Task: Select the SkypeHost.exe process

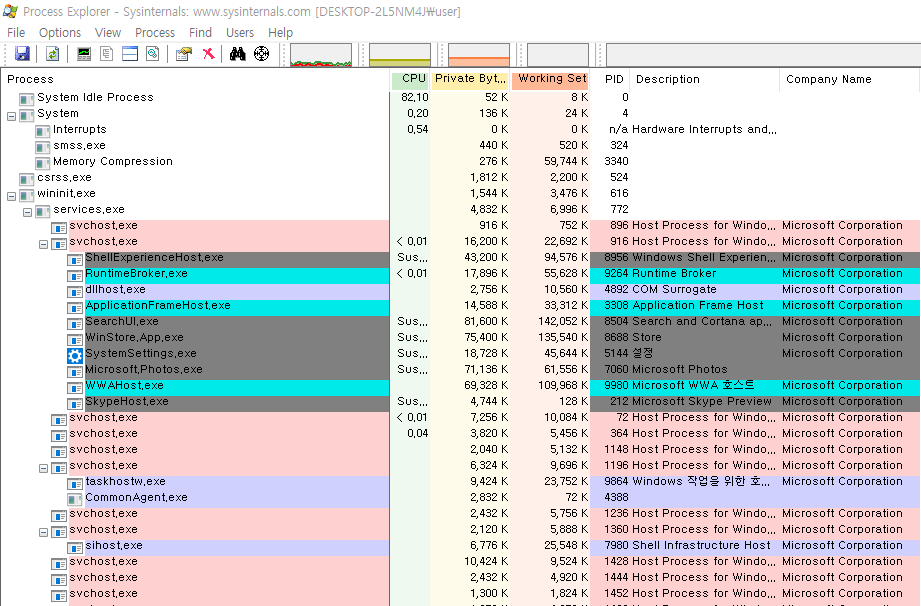Action: (x=127, y=402)
